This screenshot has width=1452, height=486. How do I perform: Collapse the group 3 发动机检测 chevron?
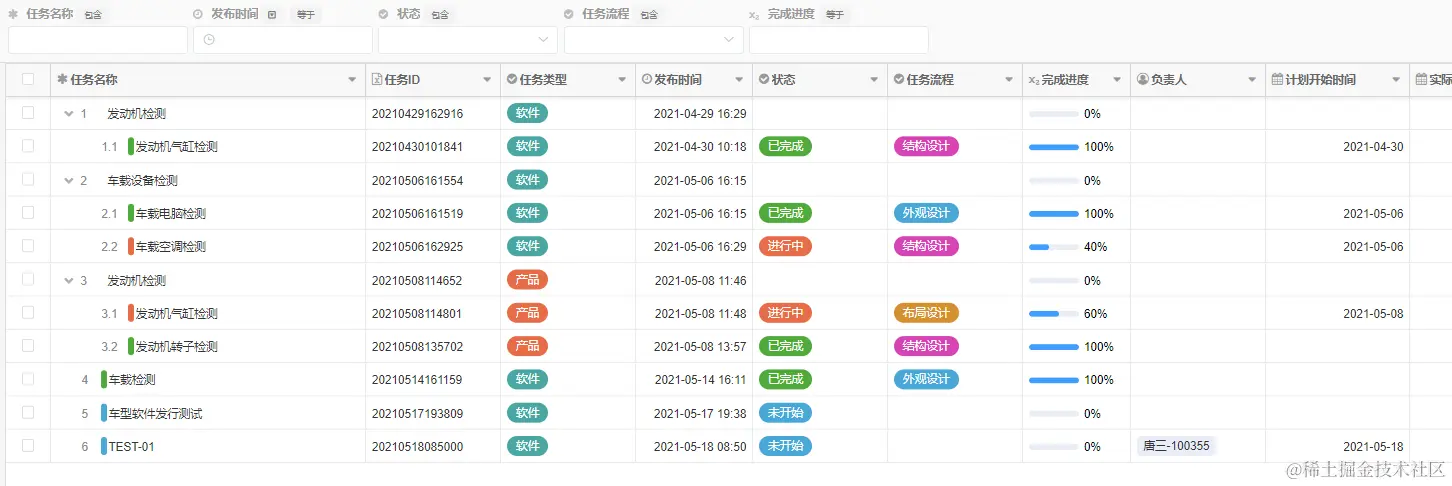pos(69,281)
